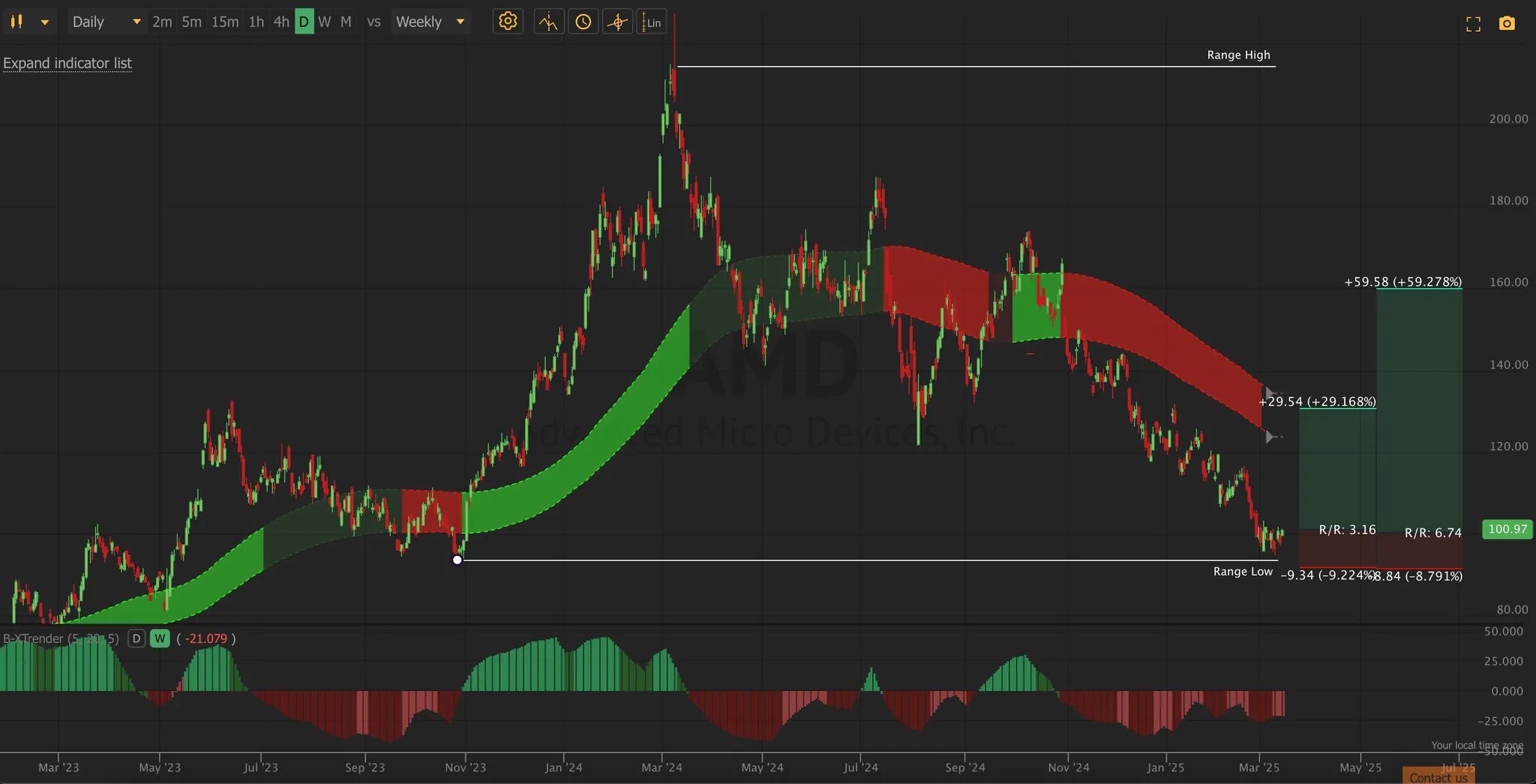The width and height of the screenshot is (1536, 784).
Task: Open the chart type dropdown arrow
Action: point(45,22)
